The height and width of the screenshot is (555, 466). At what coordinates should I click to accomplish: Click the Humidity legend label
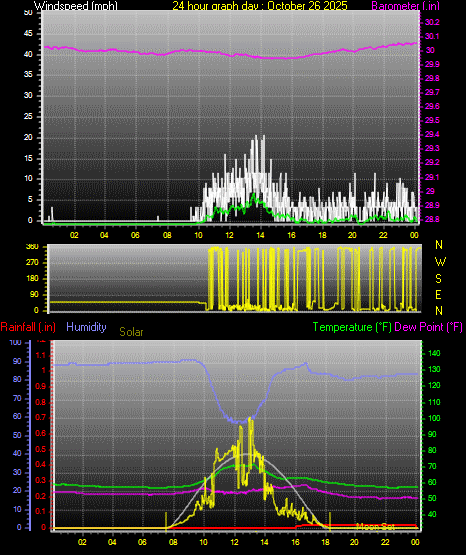click(86, 327)
